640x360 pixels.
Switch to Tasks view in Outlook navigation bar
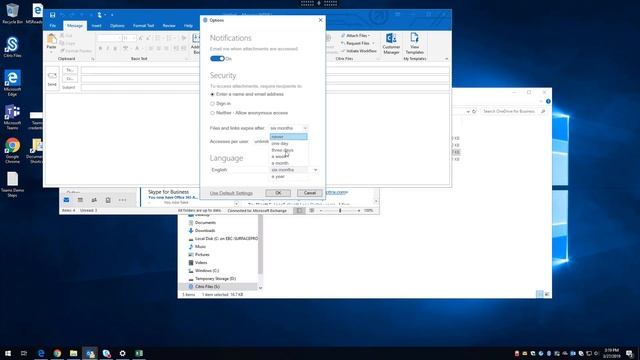108,200
